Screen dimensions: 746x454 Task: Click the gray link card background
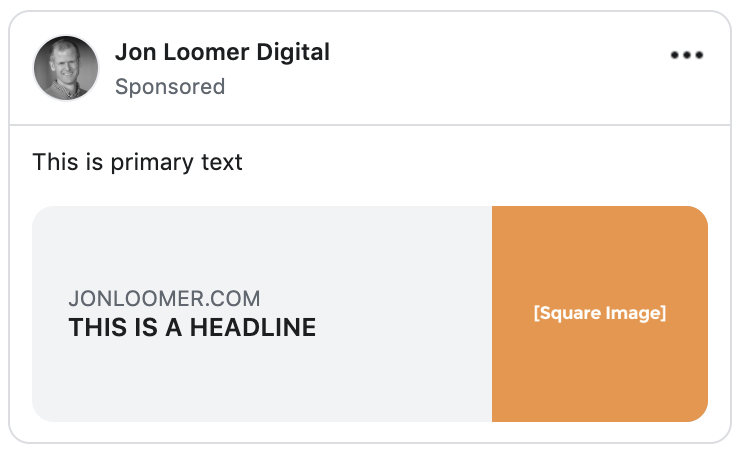tap(262, 314)
